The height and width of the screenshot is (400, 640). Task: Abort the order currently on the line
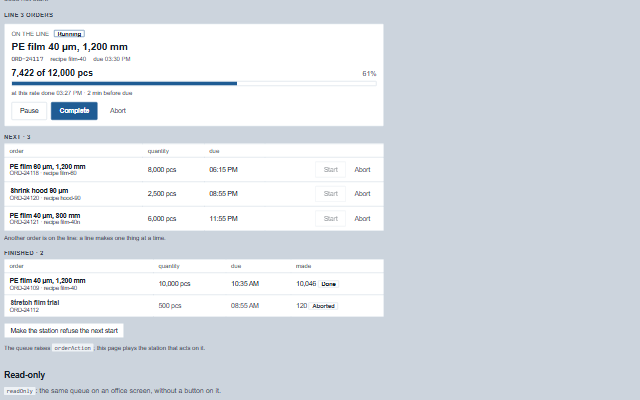pos(118,111)
